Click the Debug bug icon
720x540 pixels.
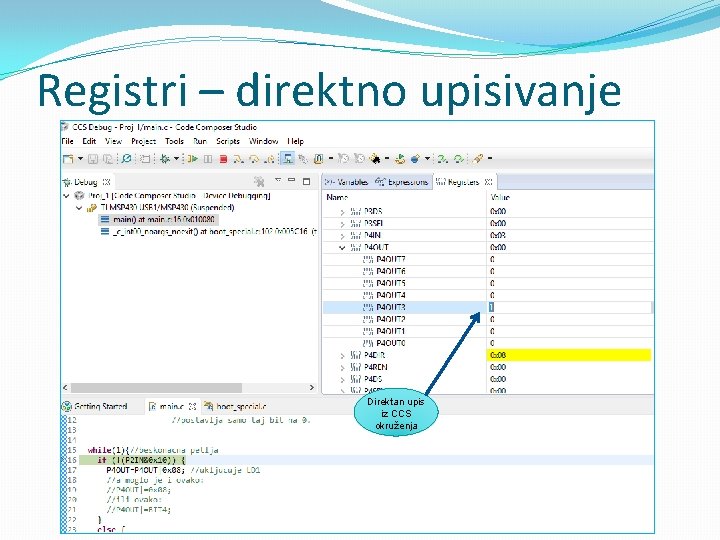(165, 159)
